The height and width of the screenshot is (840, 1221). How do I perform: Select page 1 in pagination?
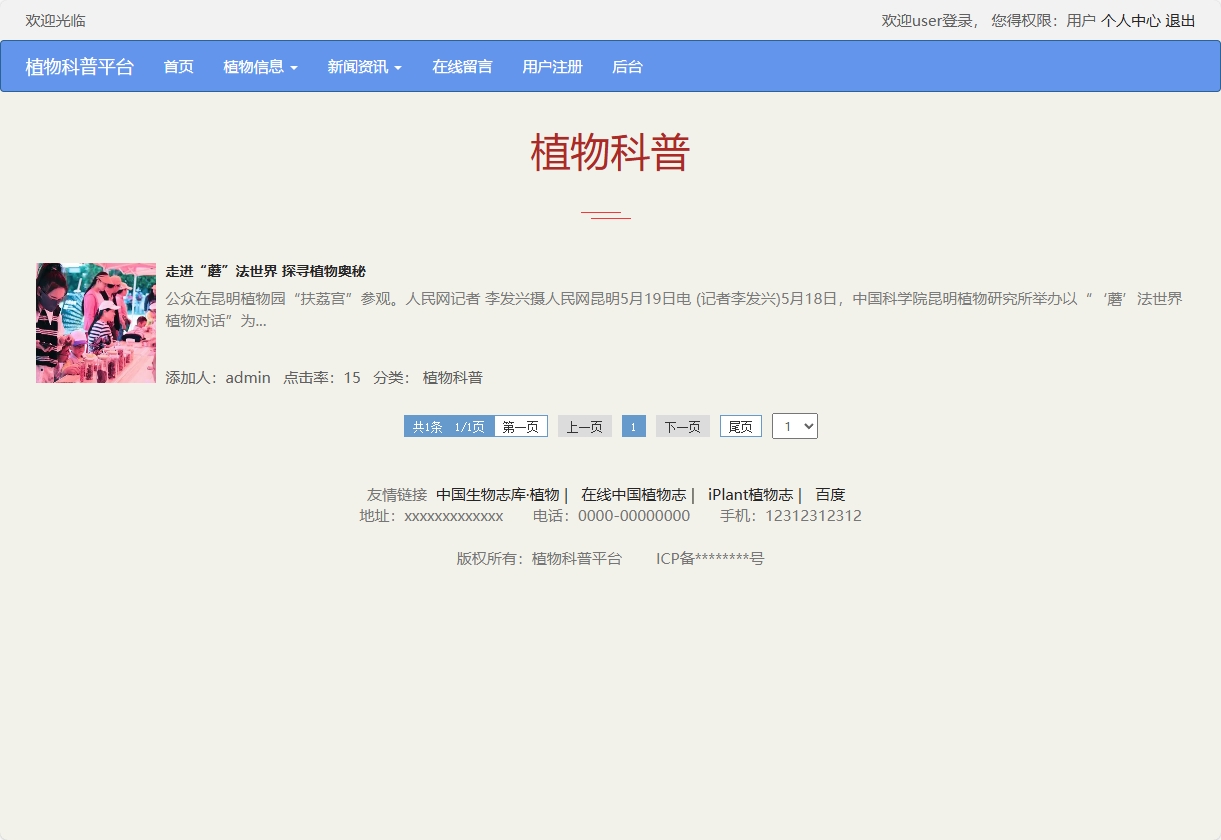(633, 427)
